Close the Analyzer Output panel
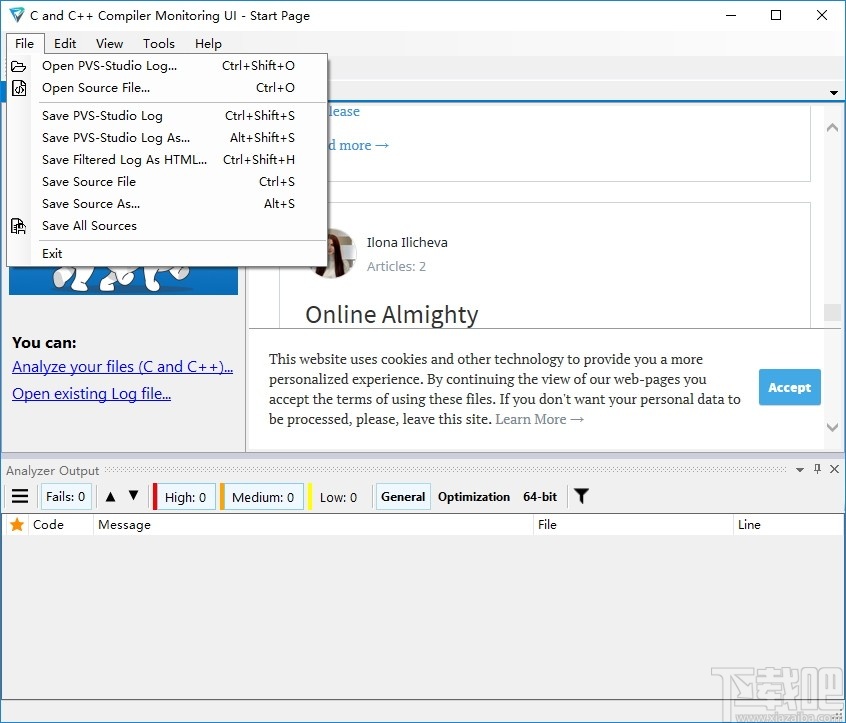 click(x=834, y=469)
